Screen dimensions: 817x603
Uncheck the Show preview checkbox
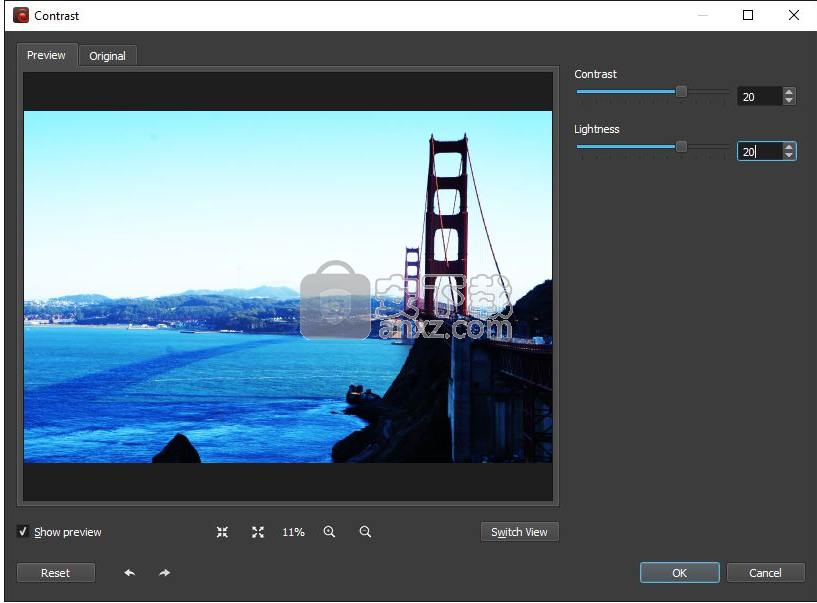[22, 532]
